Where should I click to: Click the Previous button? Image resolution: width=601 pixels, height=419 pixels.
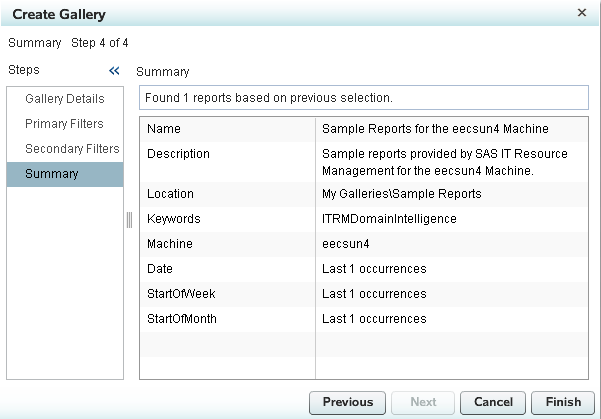[347, 403]
